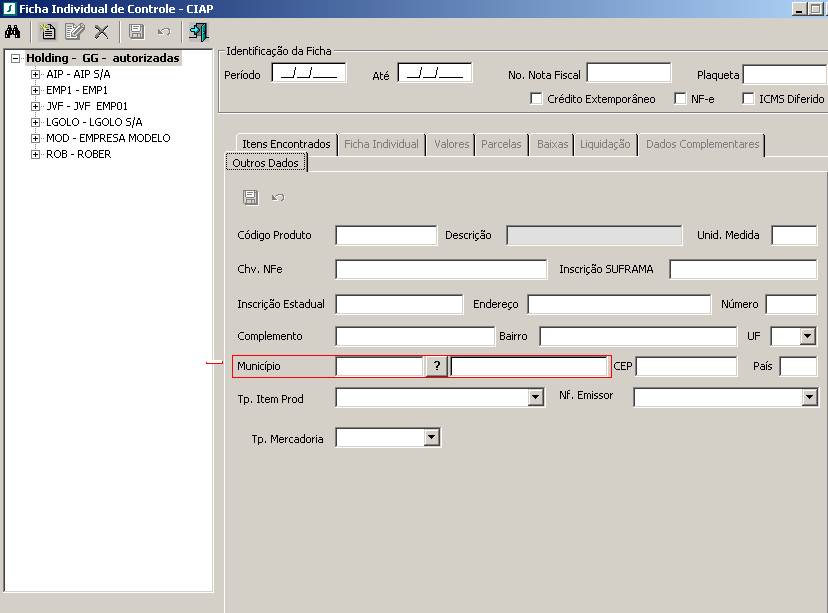Click the undo arrow in main toolbar

coord(164,31)
